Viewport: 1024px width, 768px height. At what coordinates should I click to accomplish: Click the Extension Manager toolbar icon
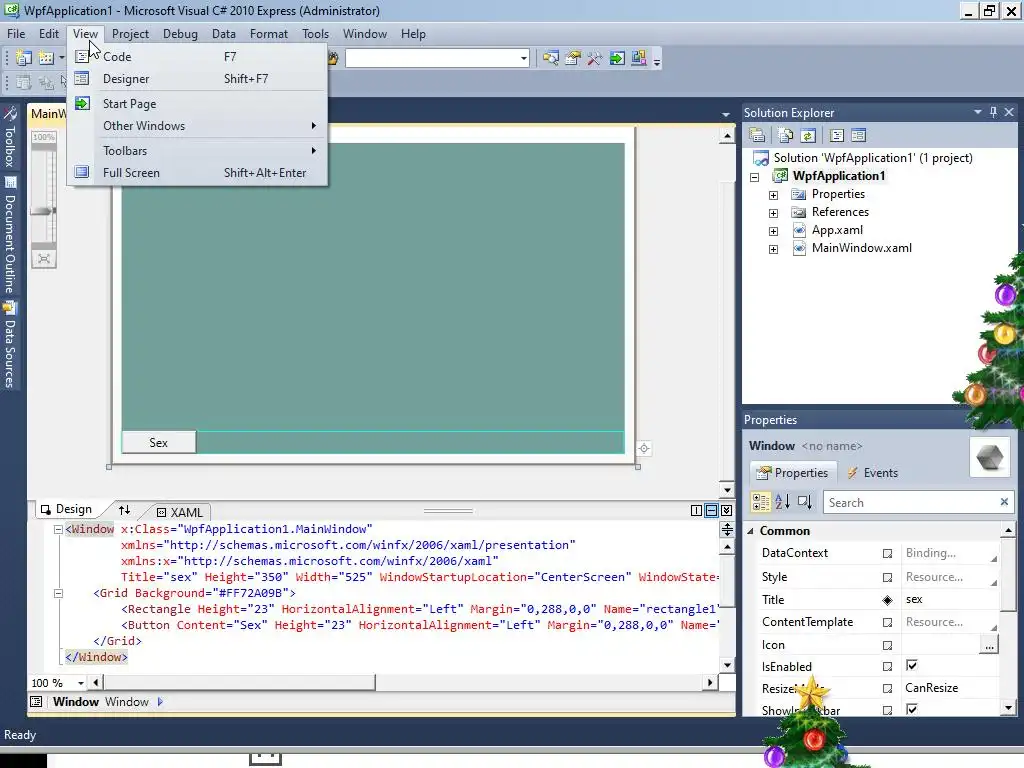point(639,59)
